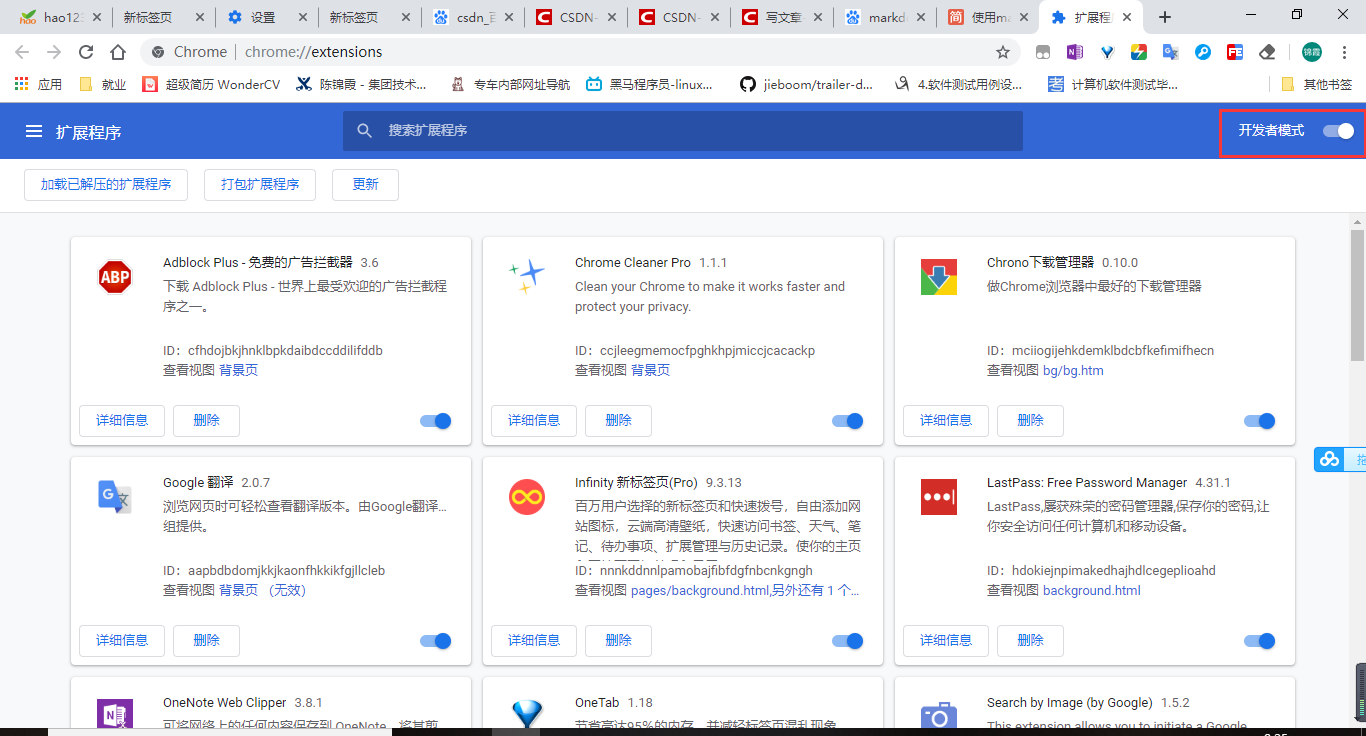Click the 更新 update button
The image size is (1366, 736).
click(x=366, y=185)
